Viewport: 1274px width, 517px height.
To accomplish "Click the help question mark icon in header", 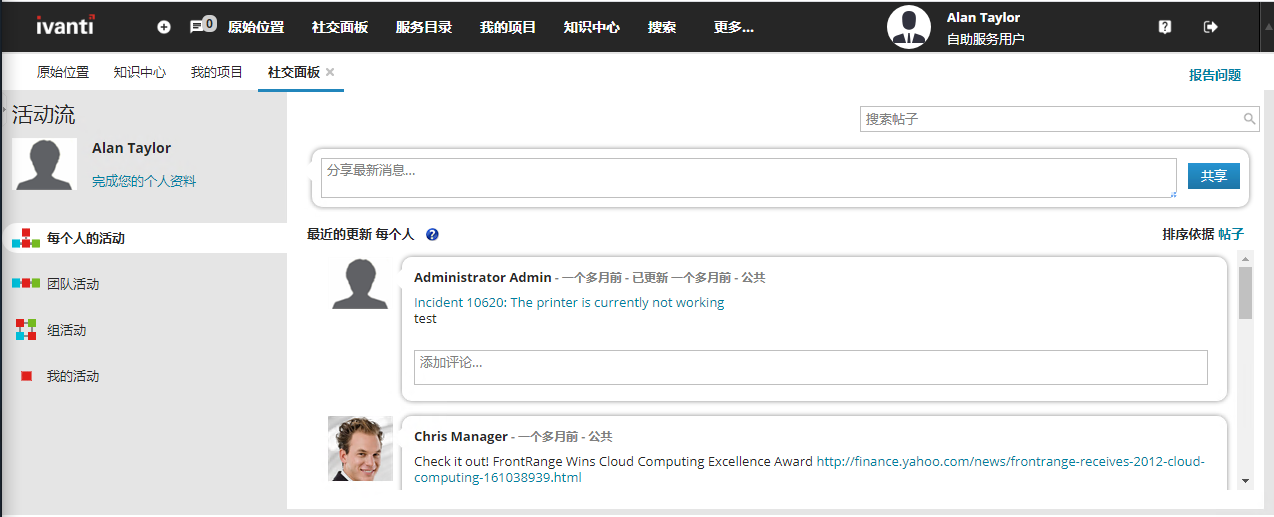I will (1165, 27).
